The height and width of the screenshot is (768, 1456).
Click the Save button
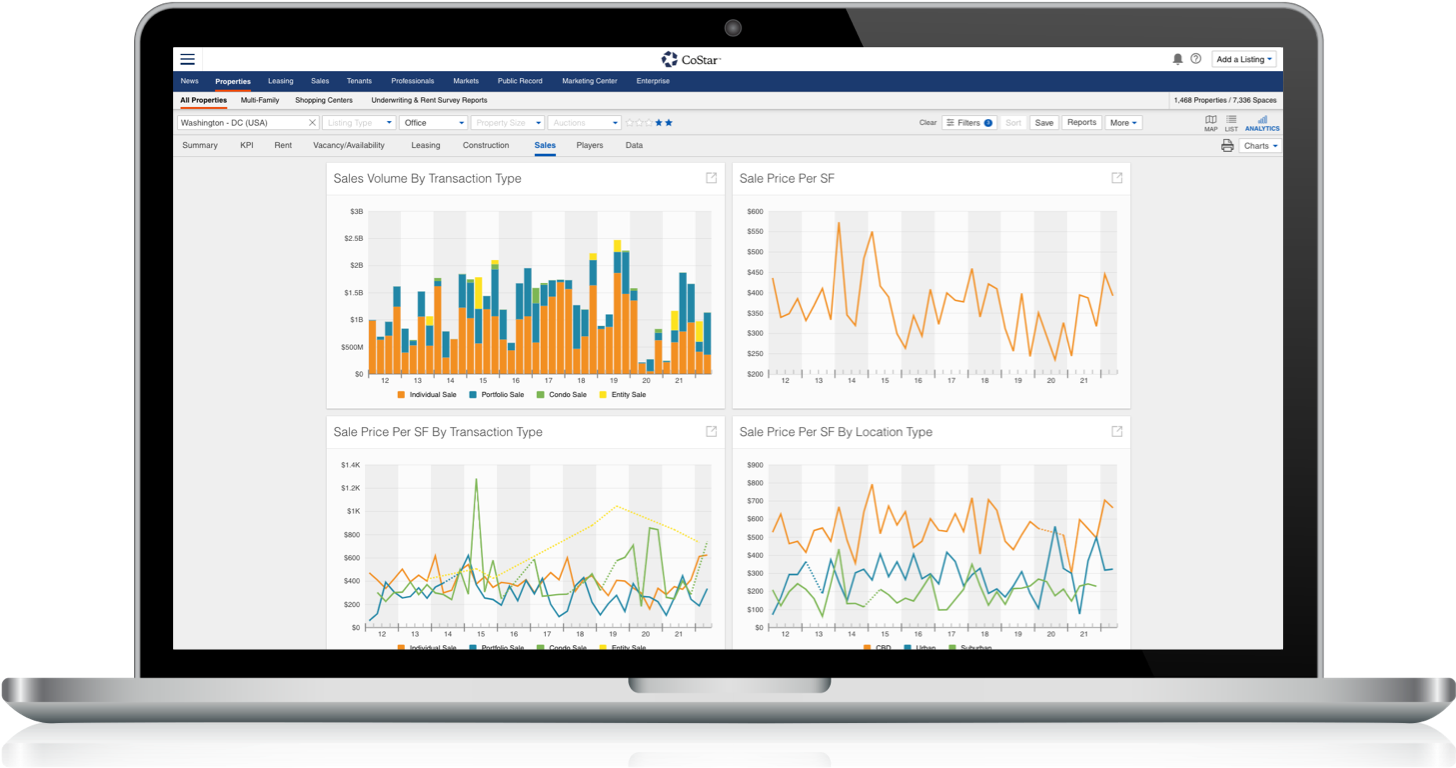1044,123
